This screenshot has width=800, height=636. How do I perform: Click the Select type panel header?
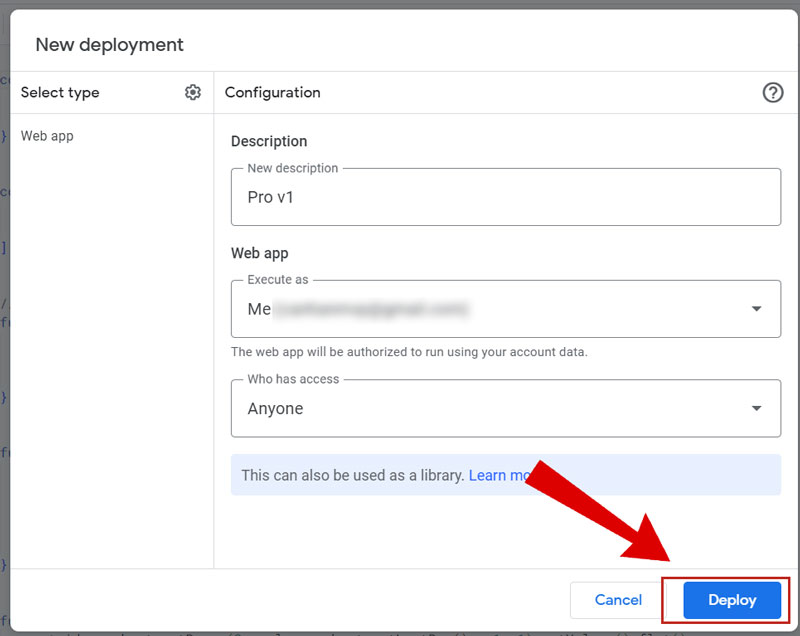60,92
